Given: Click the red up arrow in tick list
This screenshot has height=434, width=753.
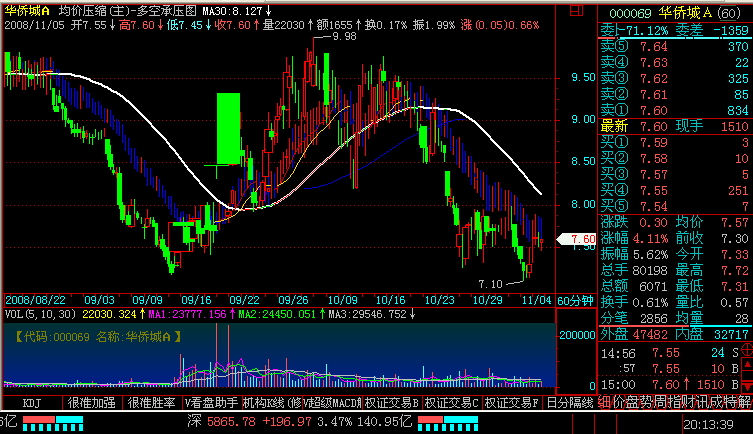Looking at the screenshot, I should (x=747, y=366).
